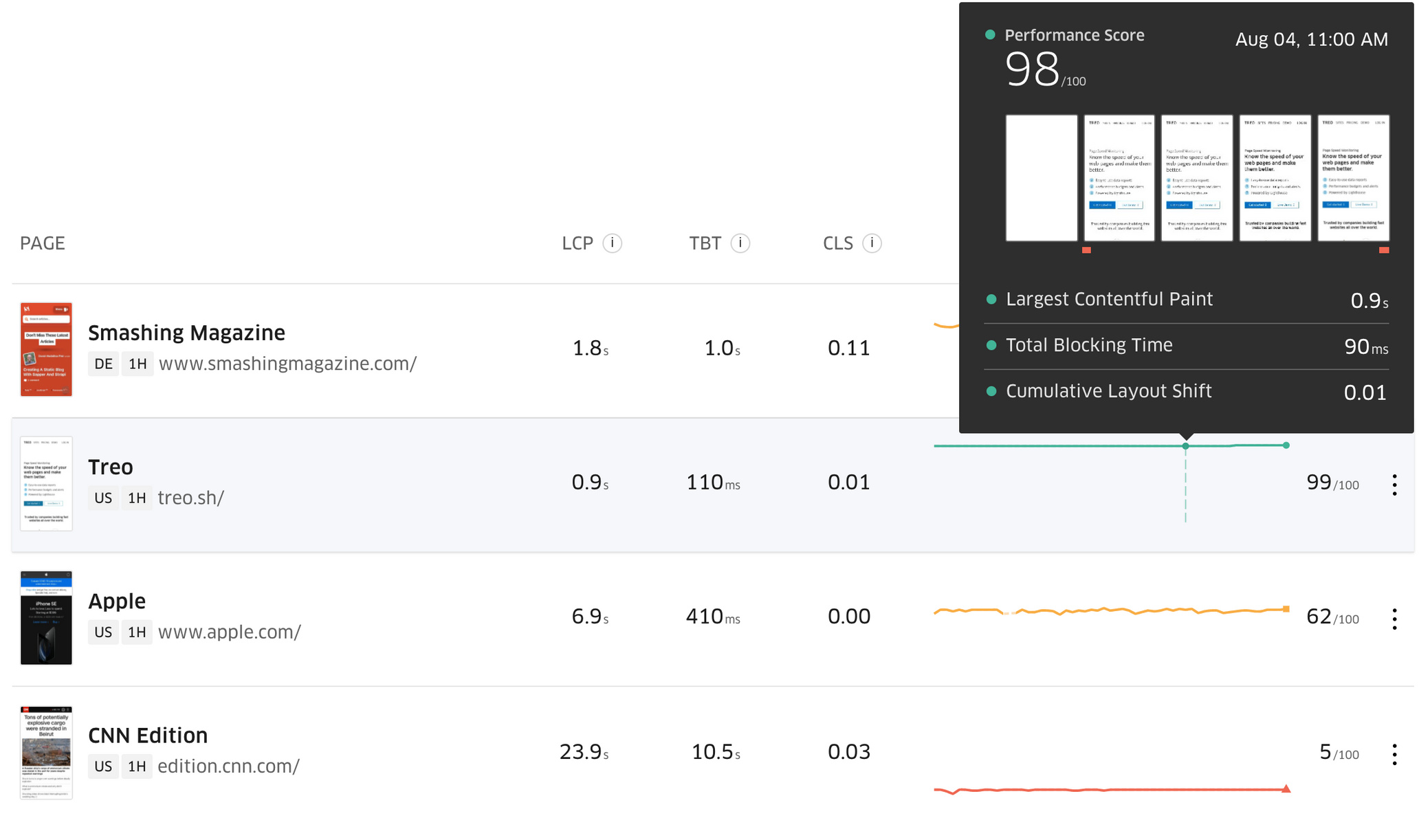Click the US badge in the Apple row
This screenshot has width=1419, height=840.
coord(103,632)
